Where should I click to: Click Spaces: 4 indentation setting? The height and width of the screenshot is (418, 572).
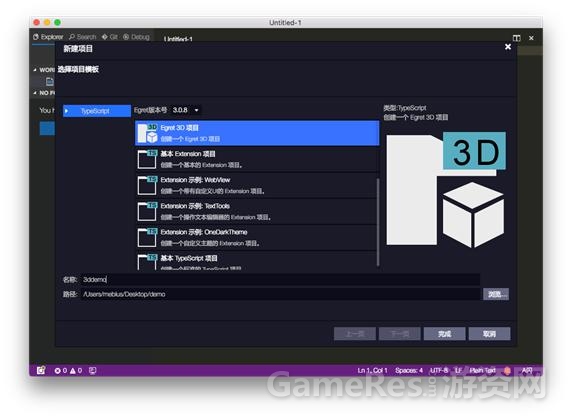click(x=409, y=371)
